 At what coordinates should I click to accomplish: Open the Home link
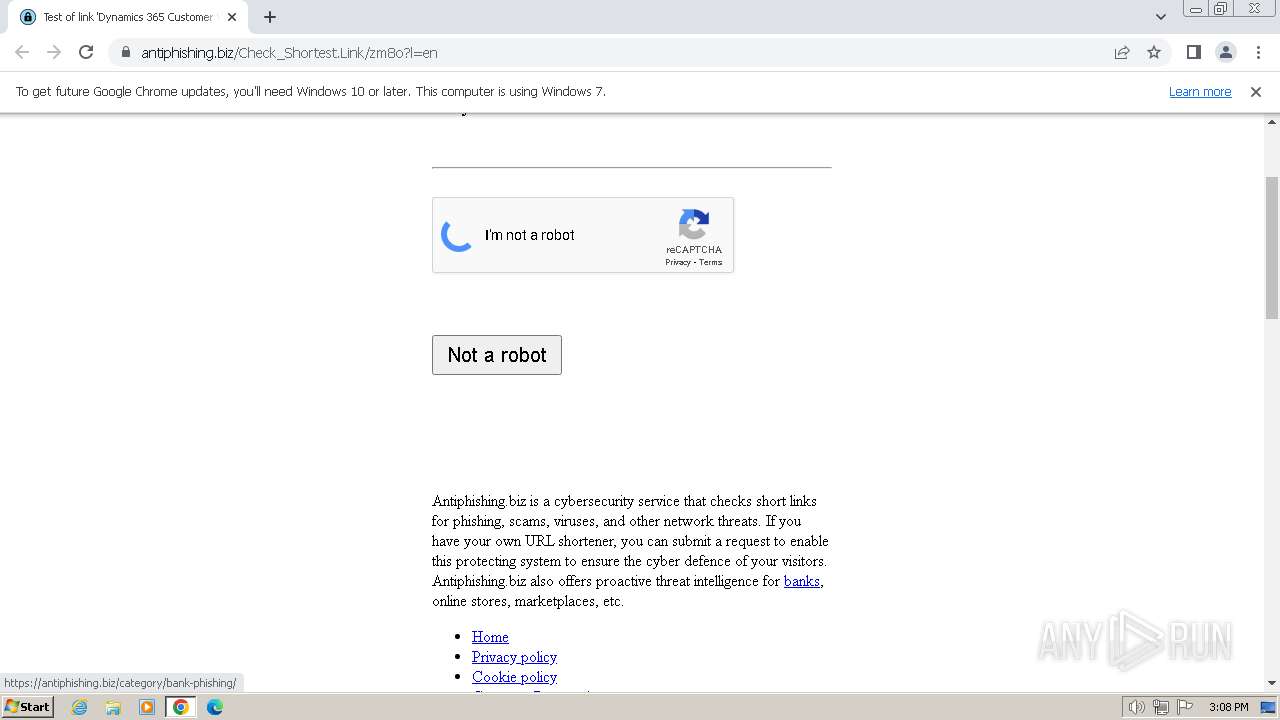coord(490,637)
